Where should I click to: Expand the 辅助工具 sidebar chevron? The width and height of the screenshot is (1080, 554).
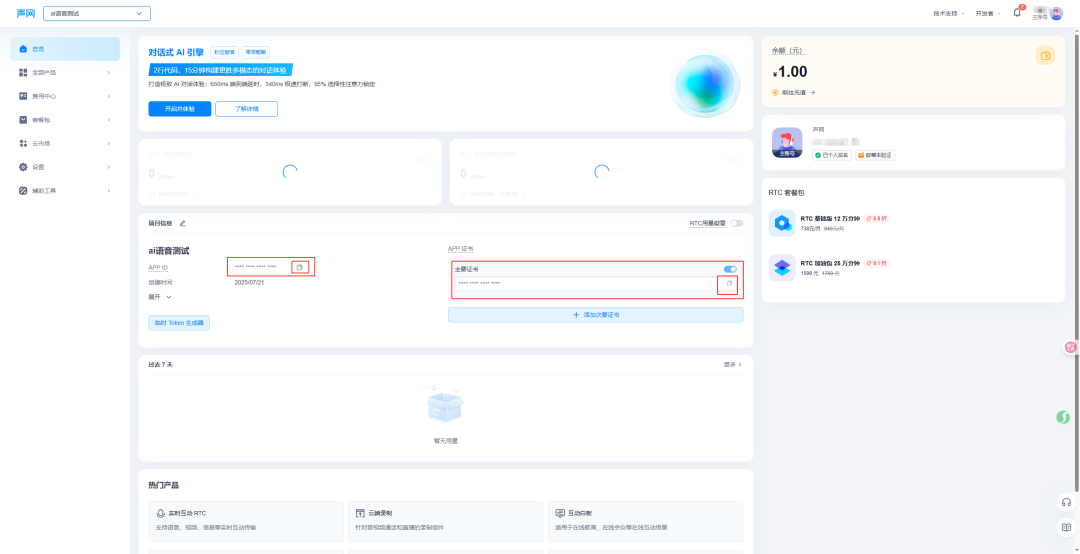[x=109, y=190]
